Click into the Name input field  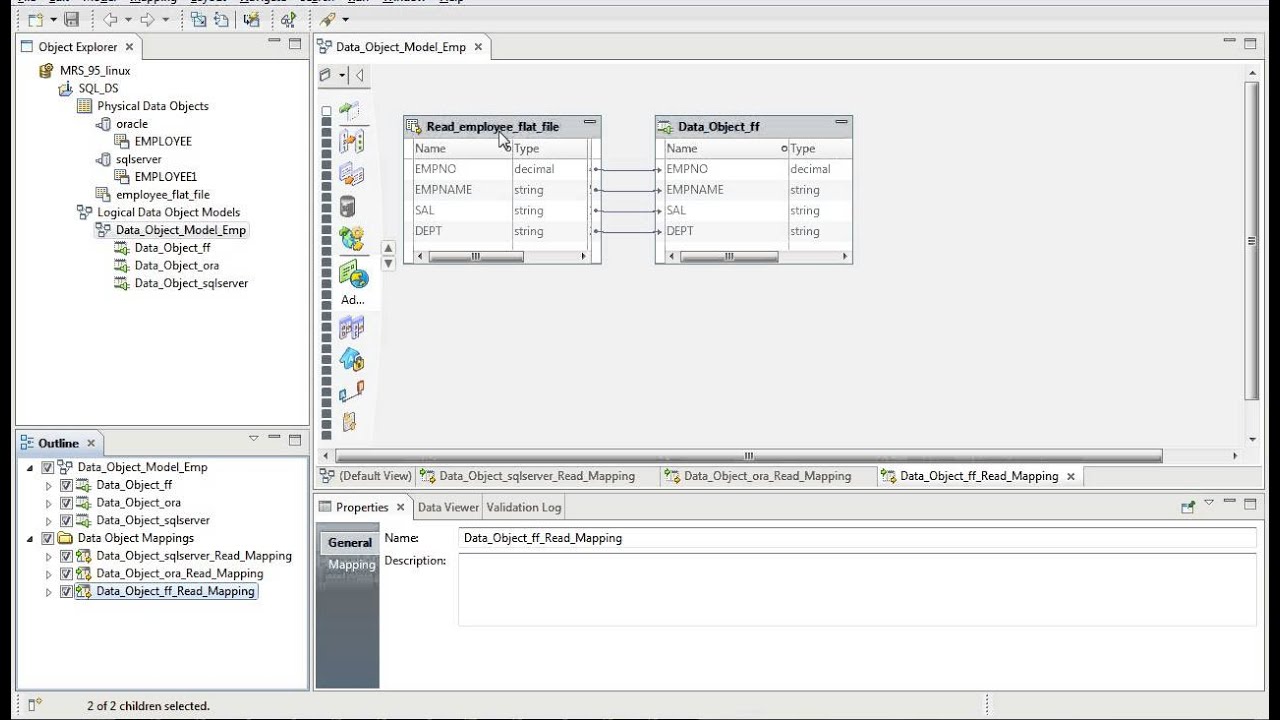[856, 538]
